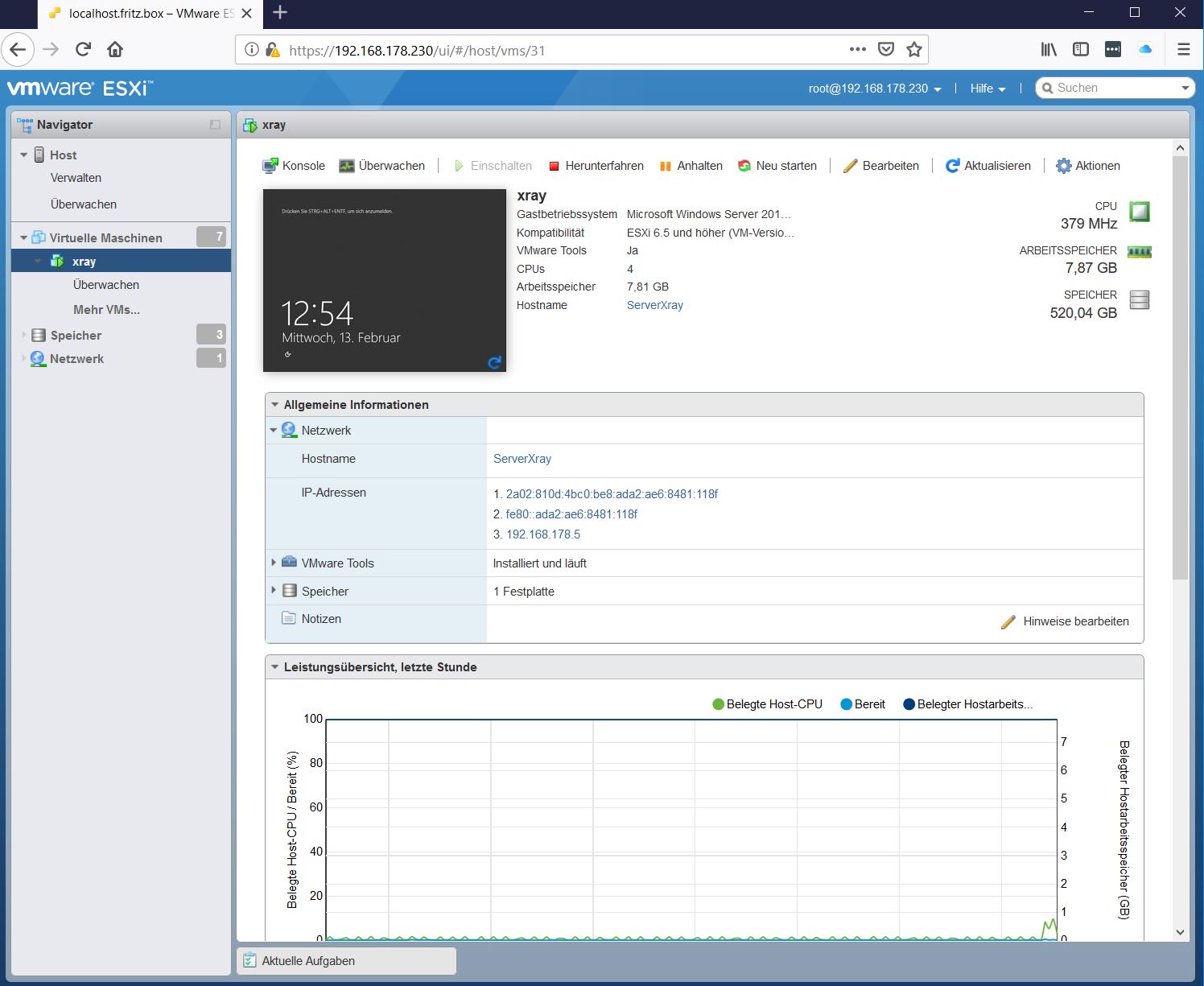Click the Herunterfahren shutdown button

(596, 166)
